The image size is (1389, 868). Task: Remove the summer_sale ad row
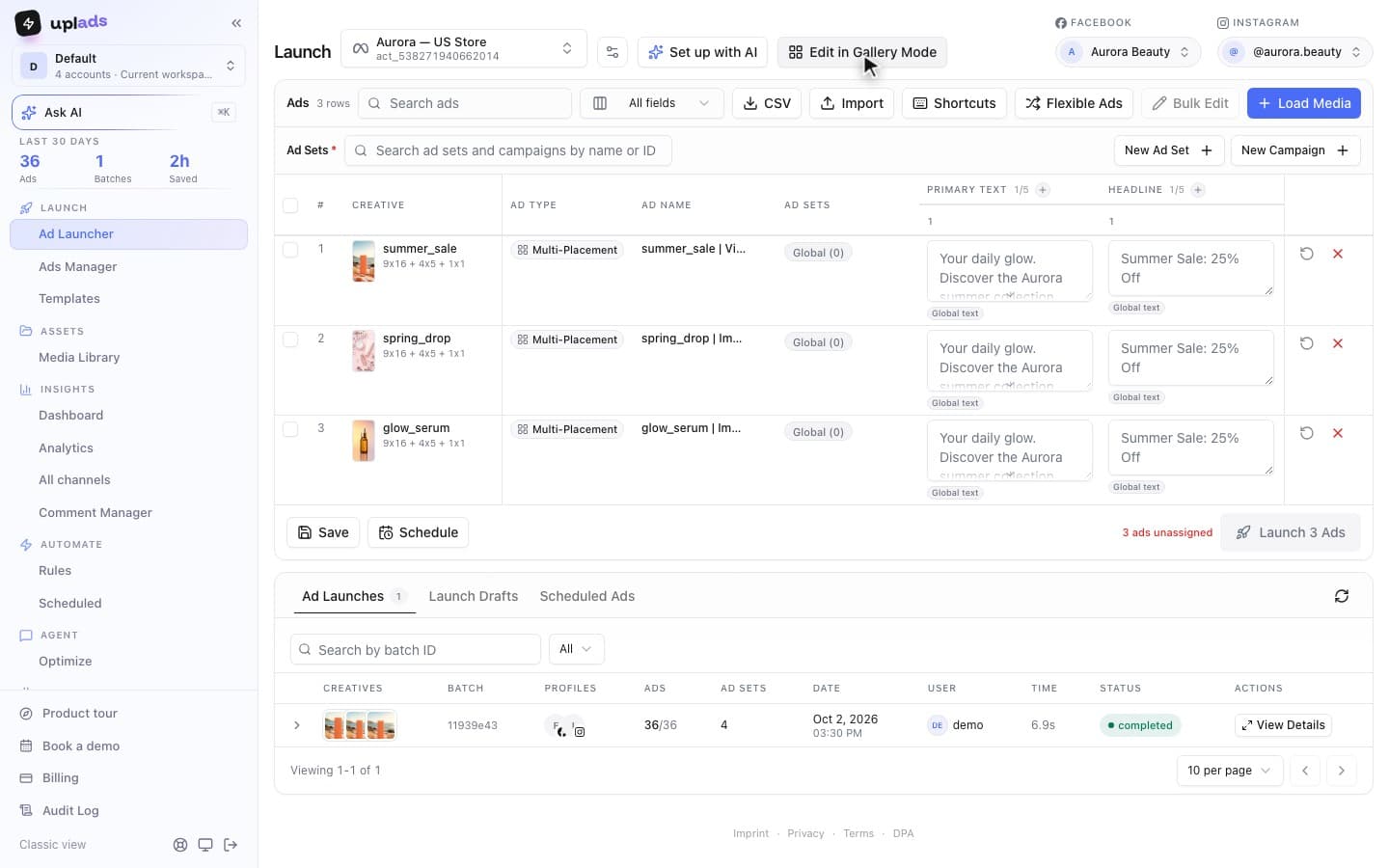1338,254
